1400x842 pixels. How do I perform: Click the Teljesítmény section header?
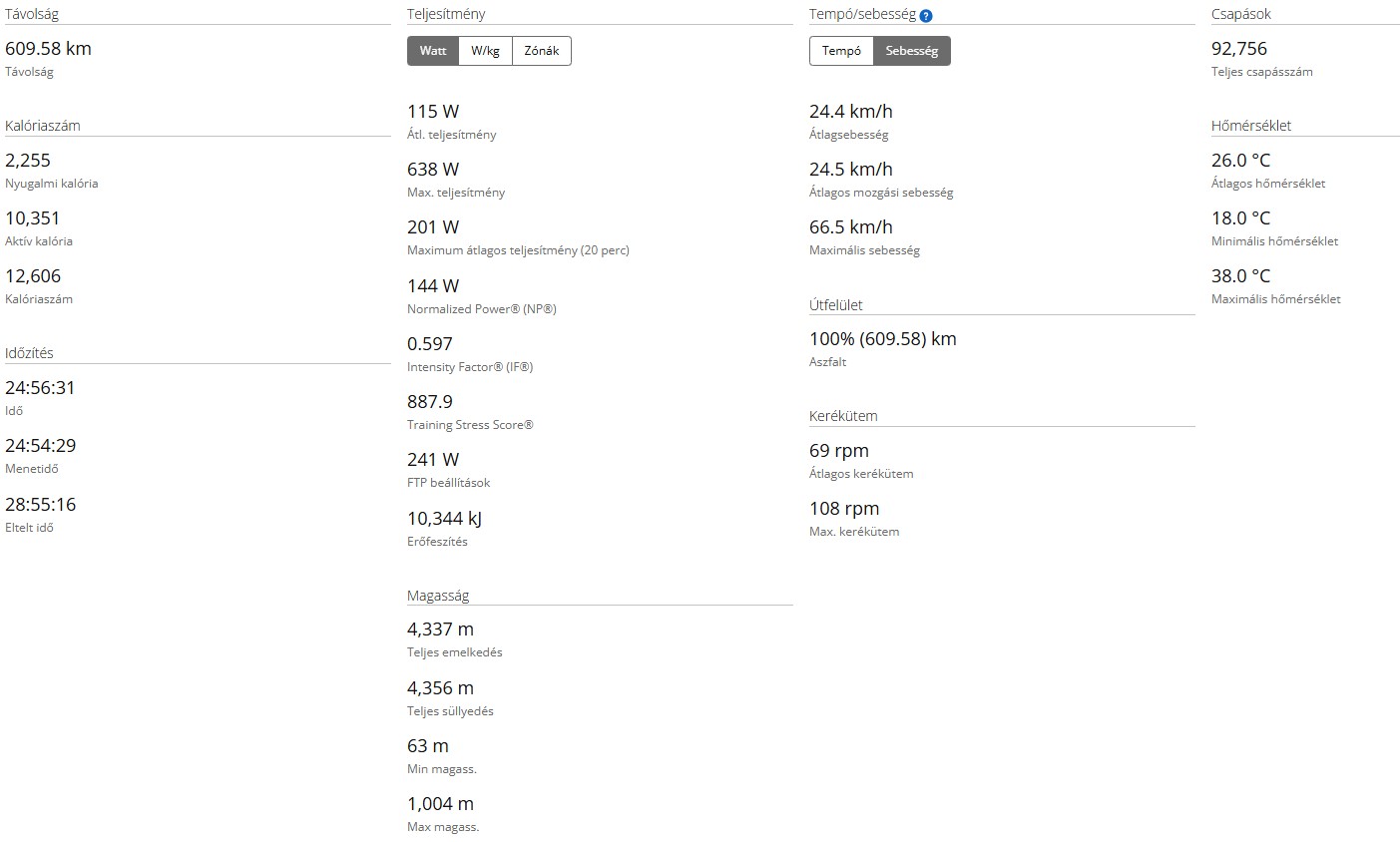pos(446,15)
